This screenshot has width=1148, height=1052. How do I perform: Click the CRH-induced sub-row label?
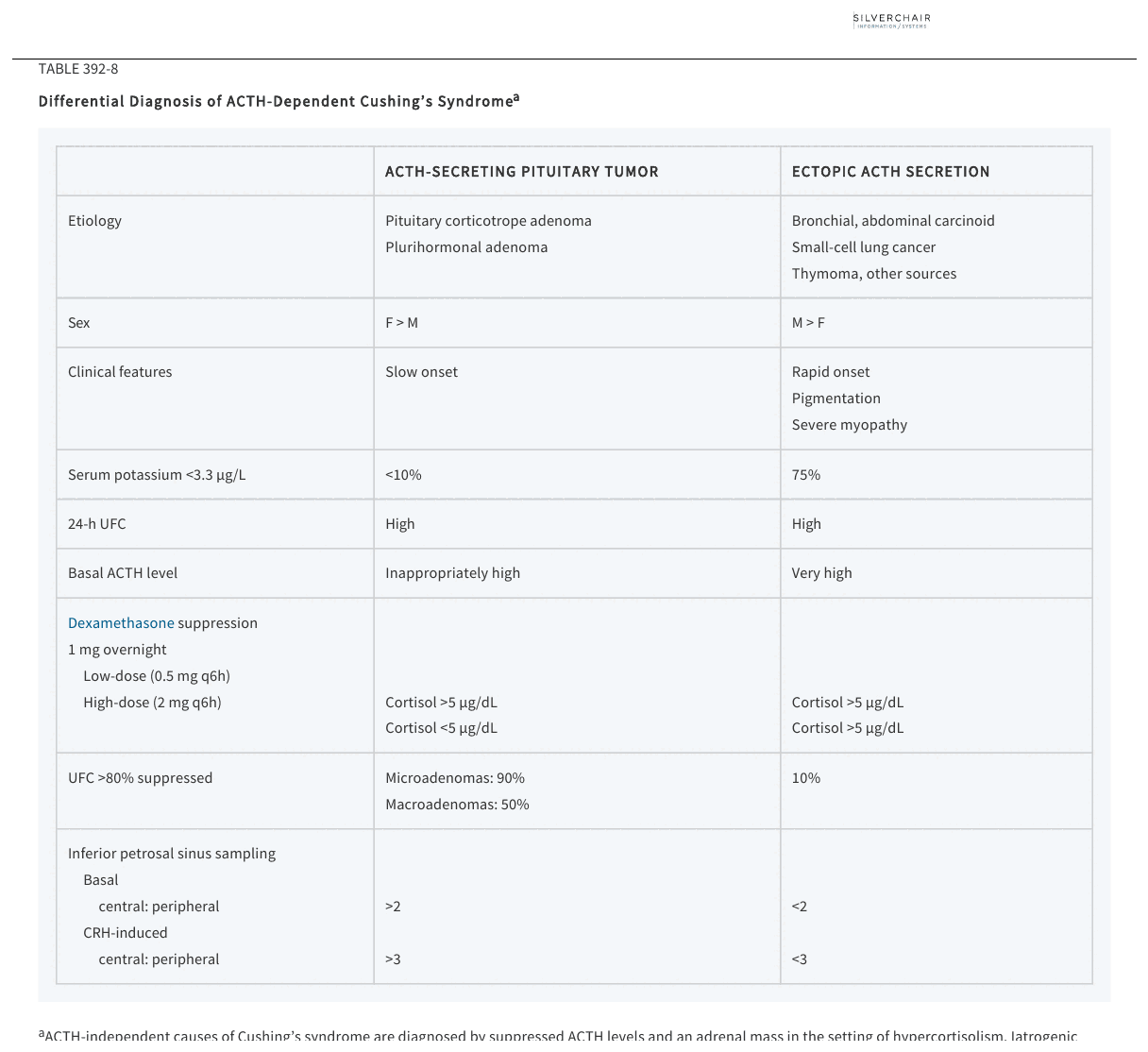(x=126, y=933)
